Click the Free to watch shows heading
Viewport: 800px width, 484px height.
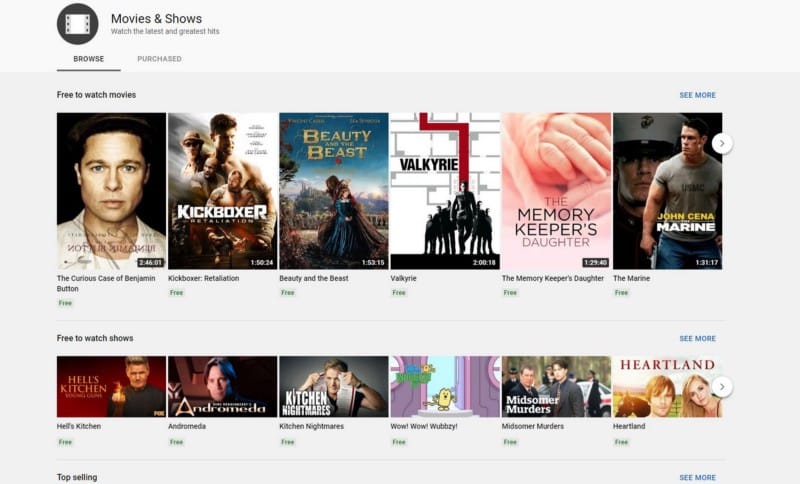point(95,338)
